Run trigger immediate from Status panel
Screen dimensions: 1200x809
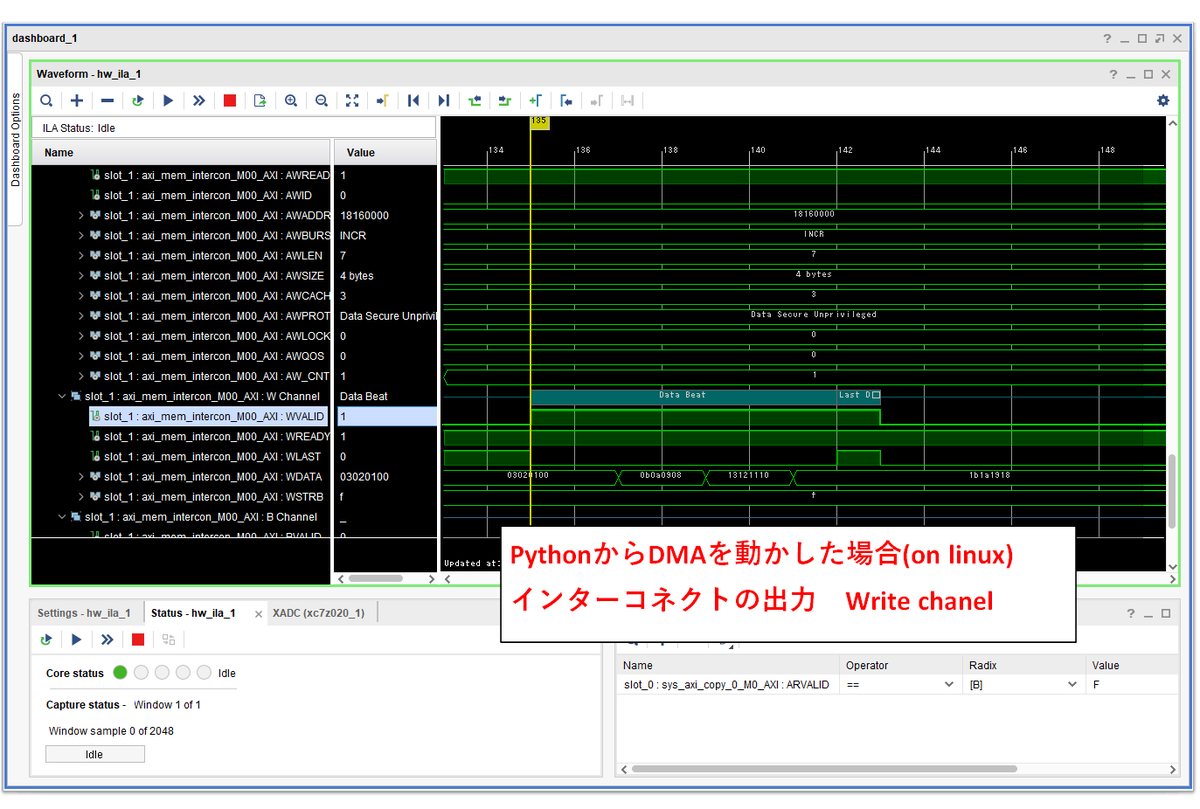pyautogui.click(x=107, y=639)
